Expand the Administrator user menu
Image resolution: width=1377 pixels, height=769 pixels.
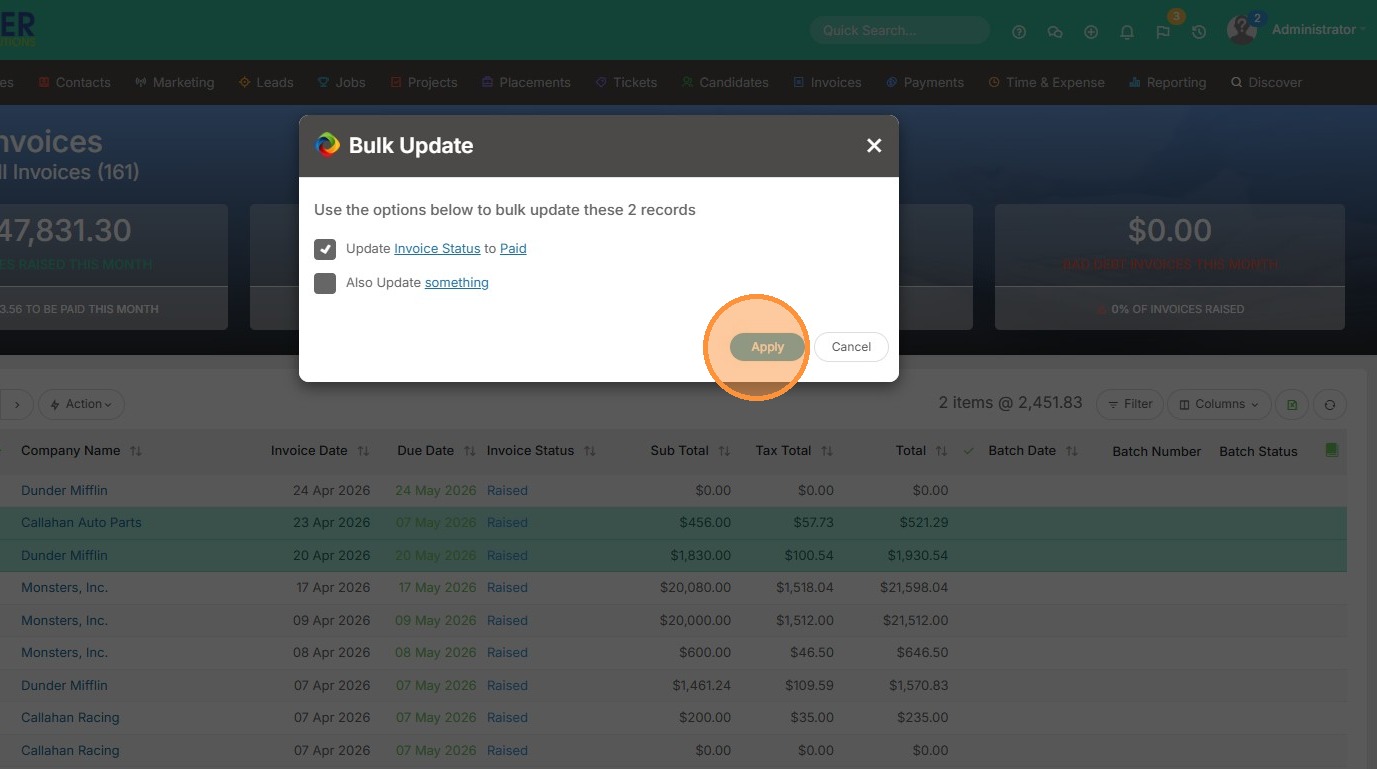pos(1318,30)
